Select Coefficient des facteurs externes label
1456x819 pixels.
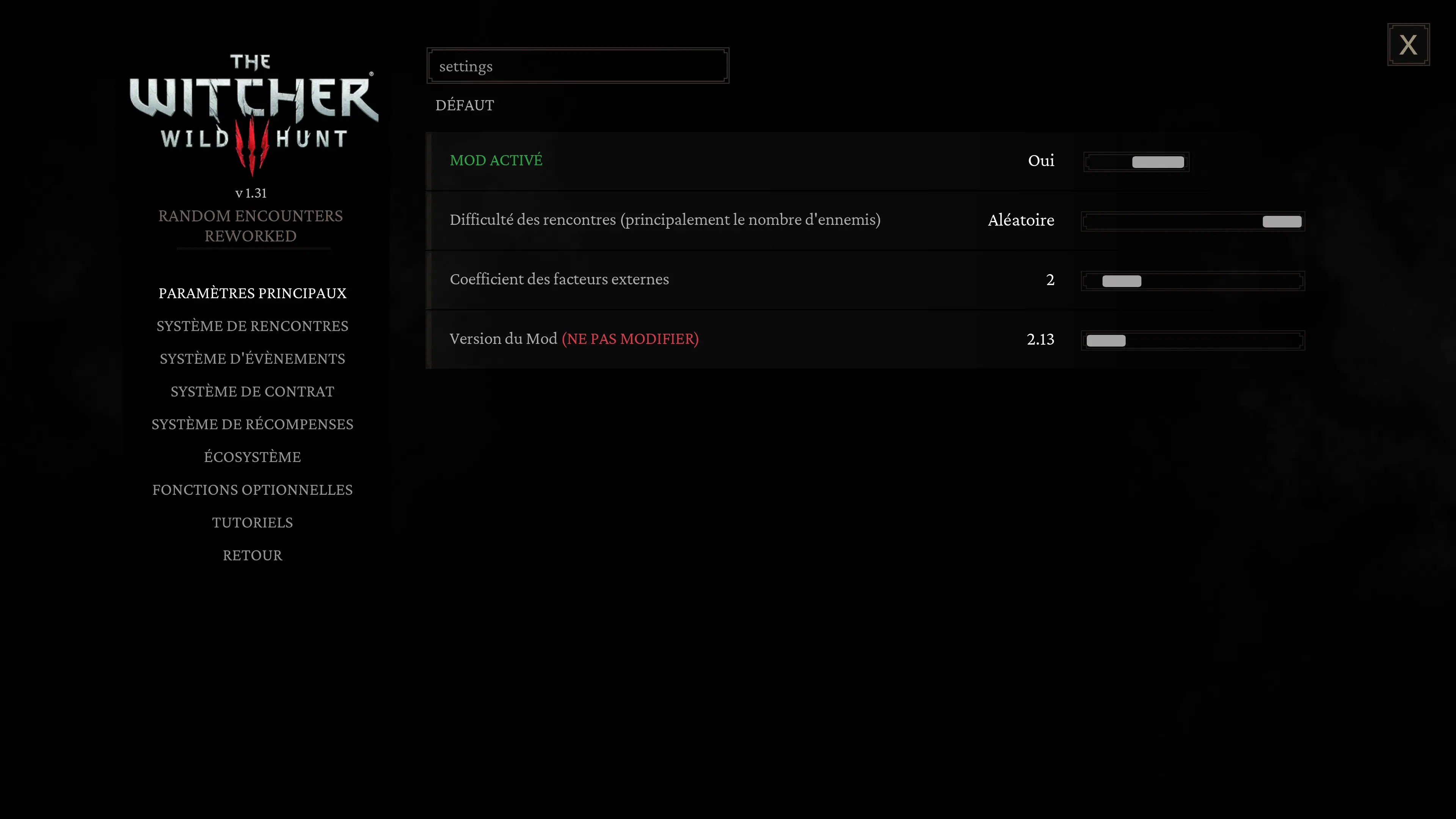pyautogui.click(x=559, y=279)
